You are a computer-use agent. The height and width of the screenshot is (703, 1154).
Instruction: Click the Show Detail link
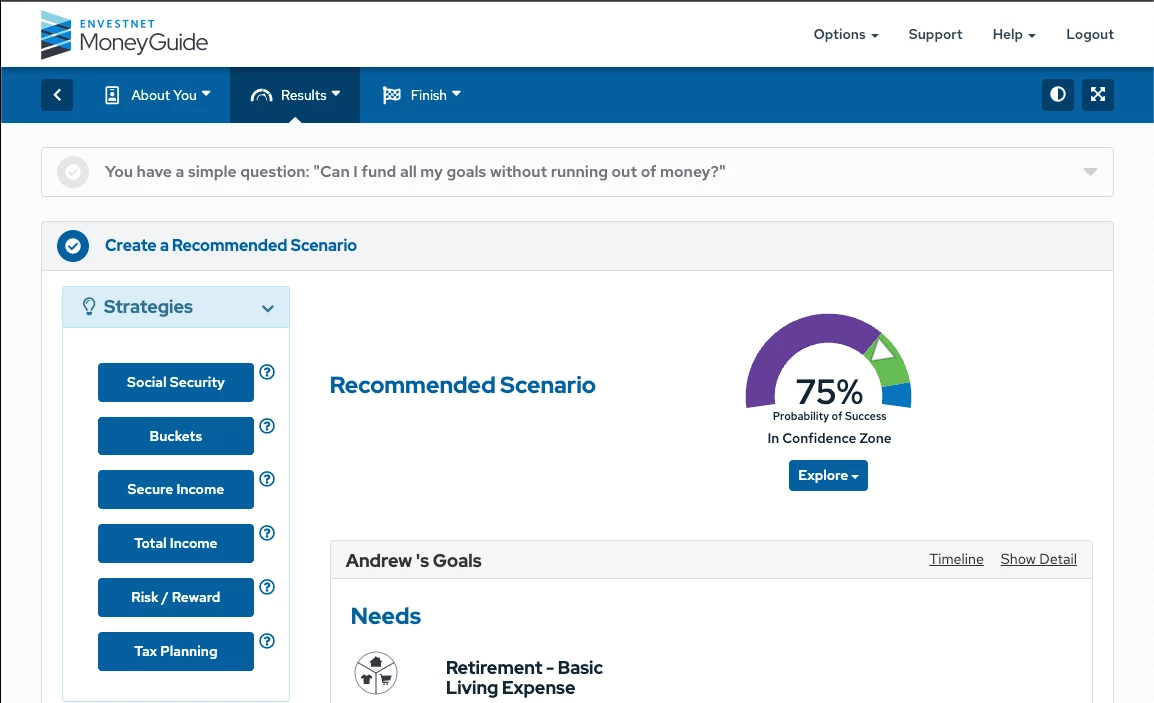[1038, 559]
